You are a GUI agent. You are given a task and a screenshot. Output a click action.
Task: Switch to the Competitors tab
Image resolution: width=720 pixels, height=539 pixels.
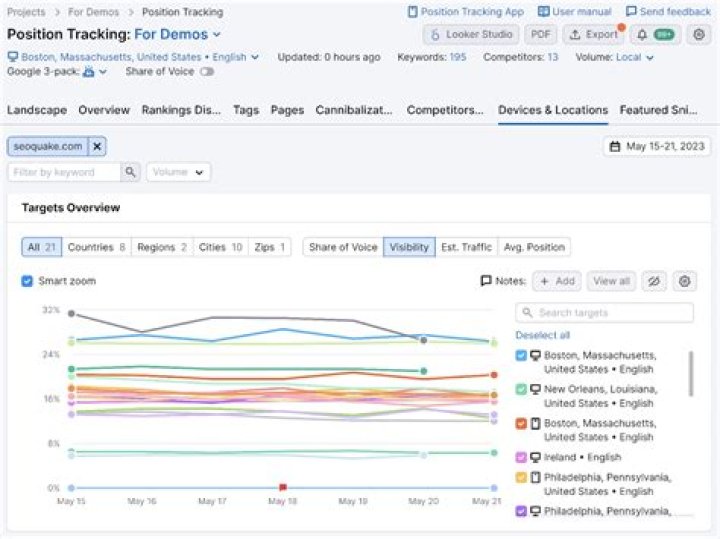[x=446, y=110]
